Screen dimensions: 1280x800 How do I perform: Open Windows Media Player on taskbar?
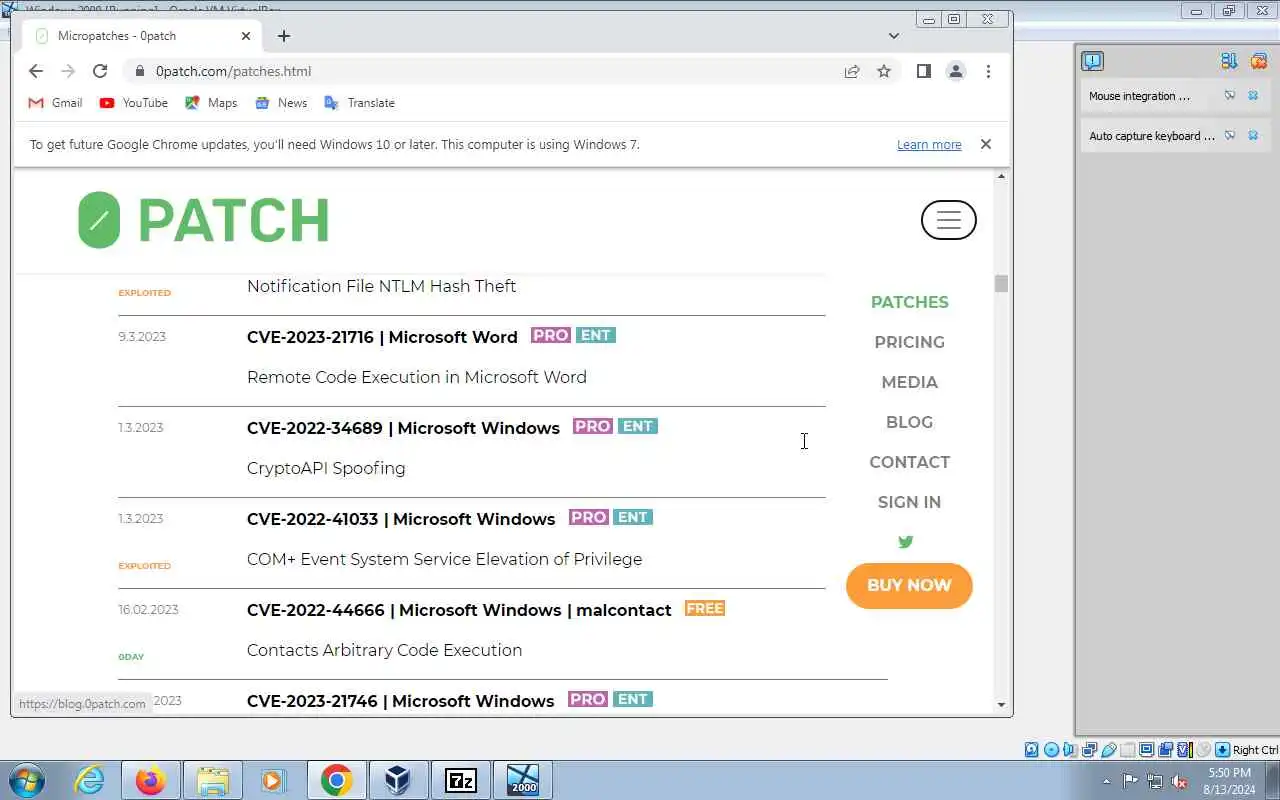(274, 780)
